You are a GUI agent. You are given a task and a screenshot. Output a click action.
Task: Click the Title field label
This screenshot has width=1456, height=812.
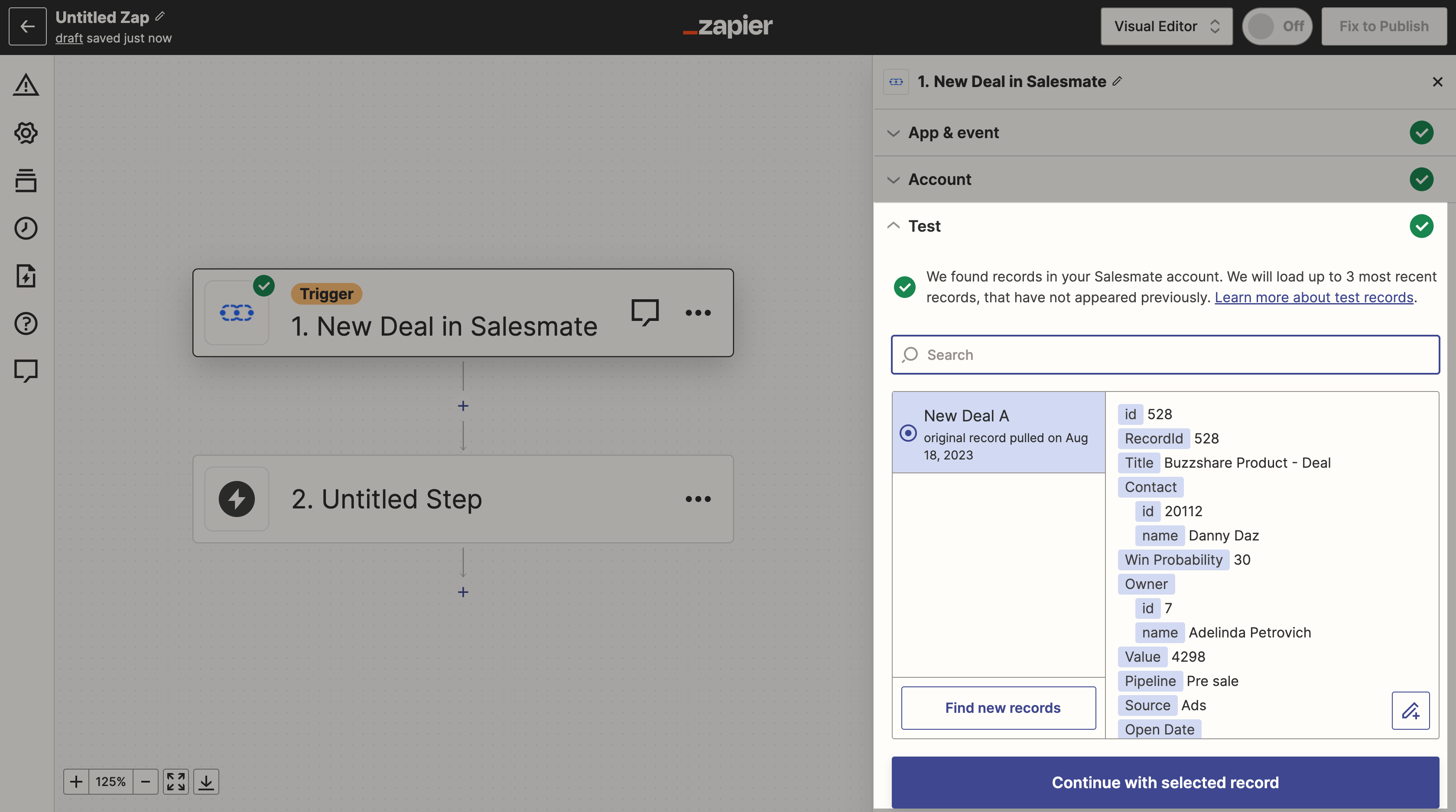[1138, 463]
